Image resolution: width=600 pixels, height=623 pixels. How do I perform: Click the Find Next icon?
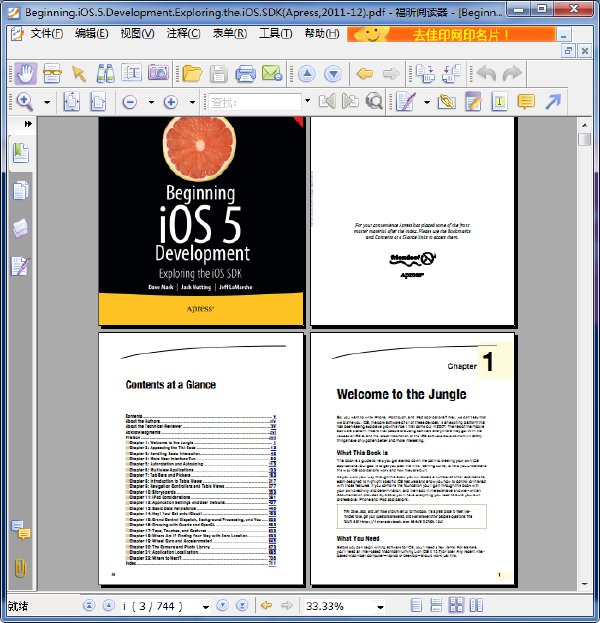[x=350, y=102]
